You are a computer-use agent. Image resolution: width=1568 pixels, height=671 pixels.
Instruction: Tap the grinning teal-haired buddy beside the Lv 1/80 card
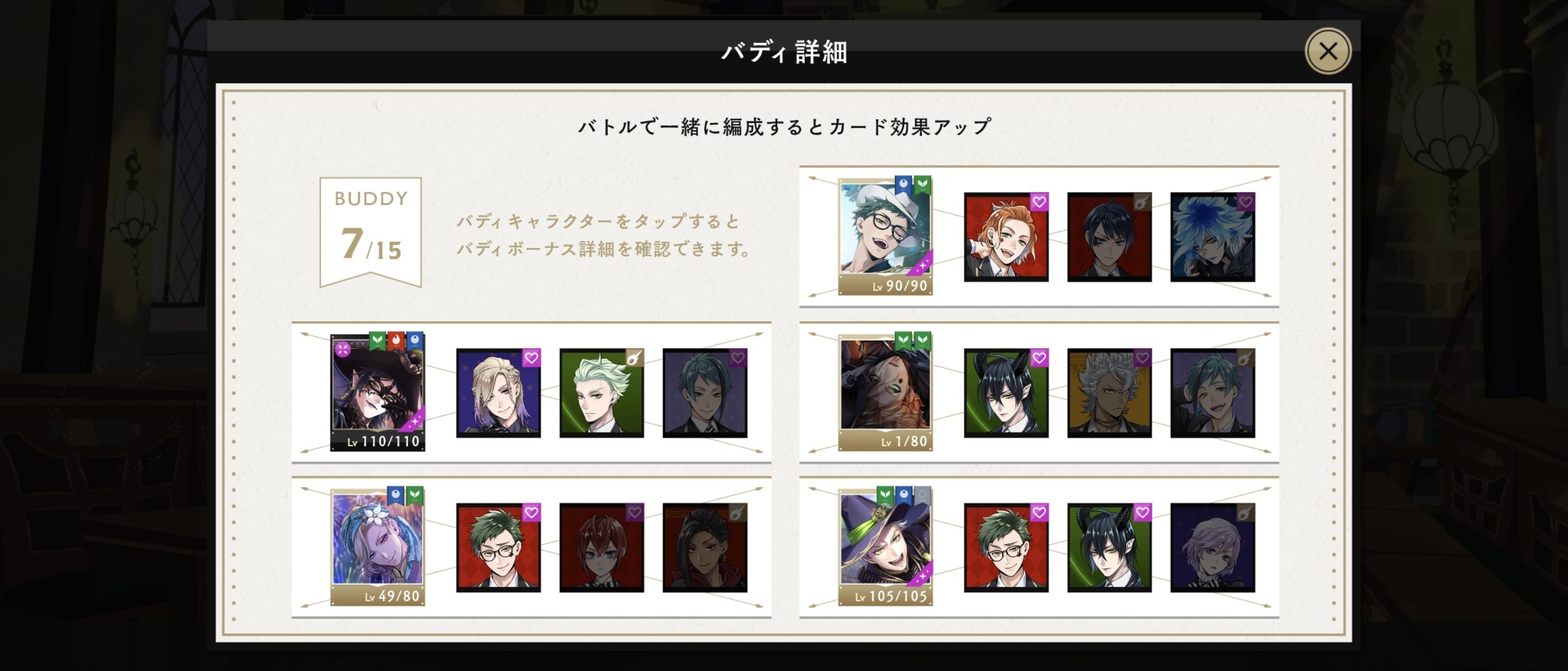(x=1213, y=393)
